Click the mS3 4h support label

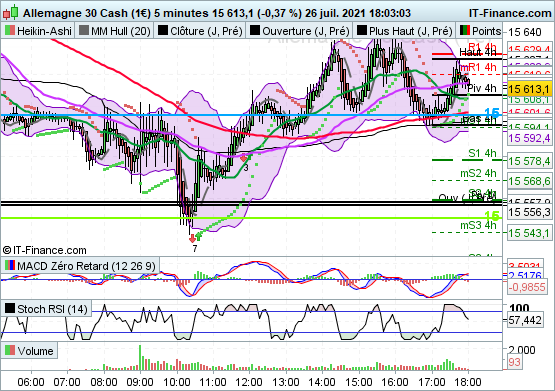point(478,225)
